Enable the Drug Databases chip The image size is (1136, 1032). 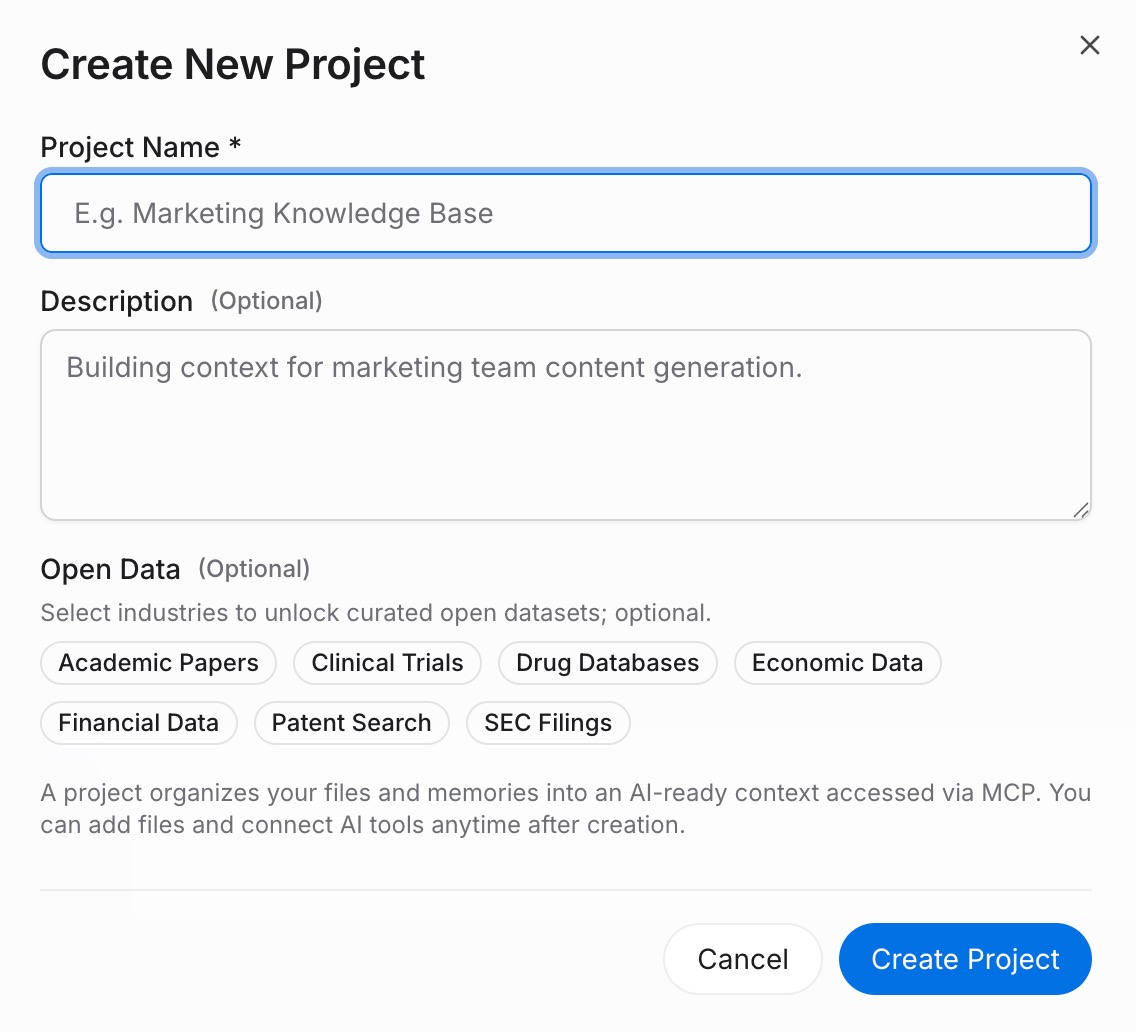click(x=608, y=662)
